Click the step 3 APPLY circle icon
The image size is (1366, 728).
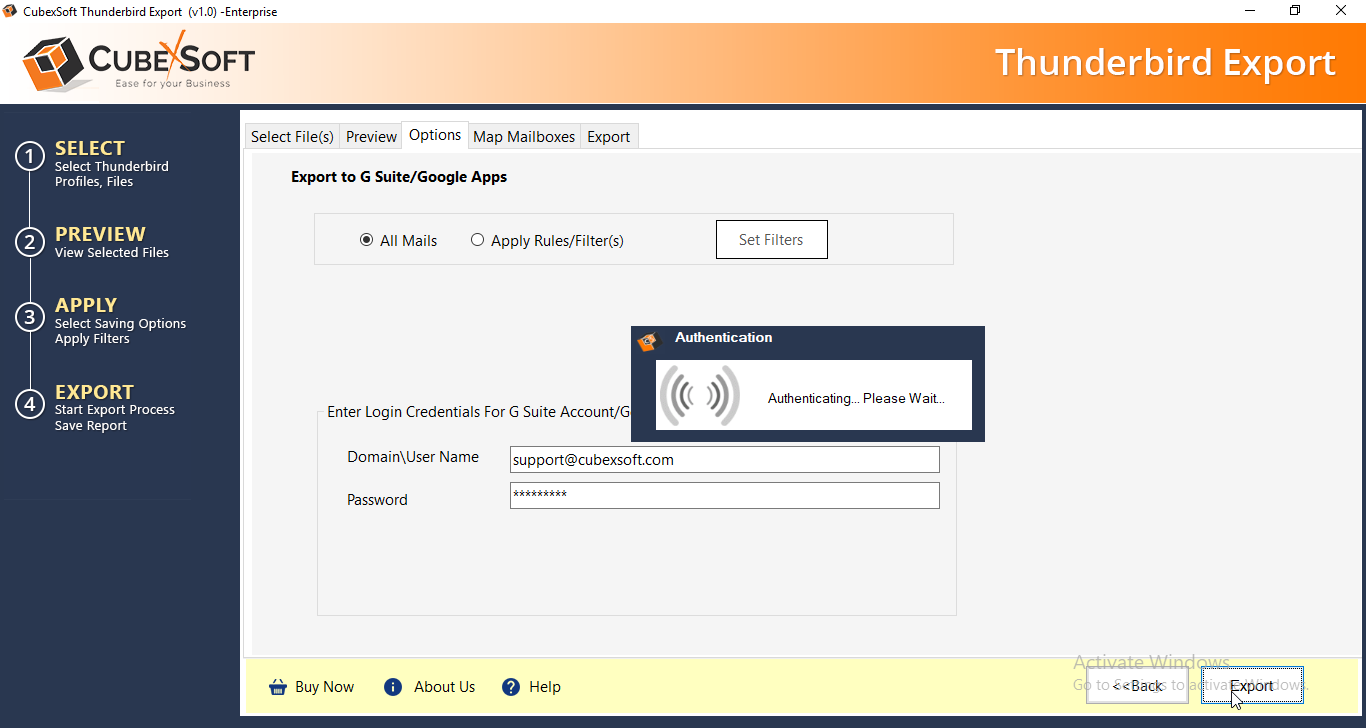pos(30,318)
